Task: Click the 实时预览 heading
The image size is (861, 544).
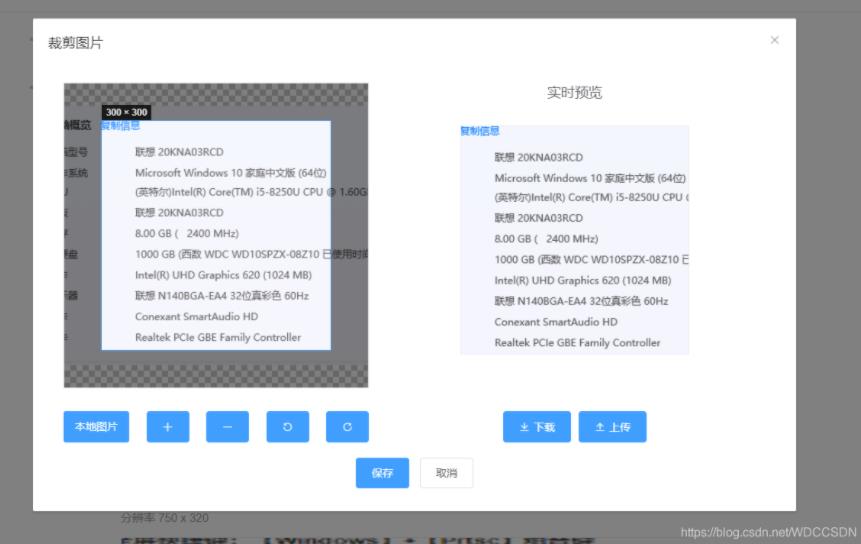Action: 574,92
